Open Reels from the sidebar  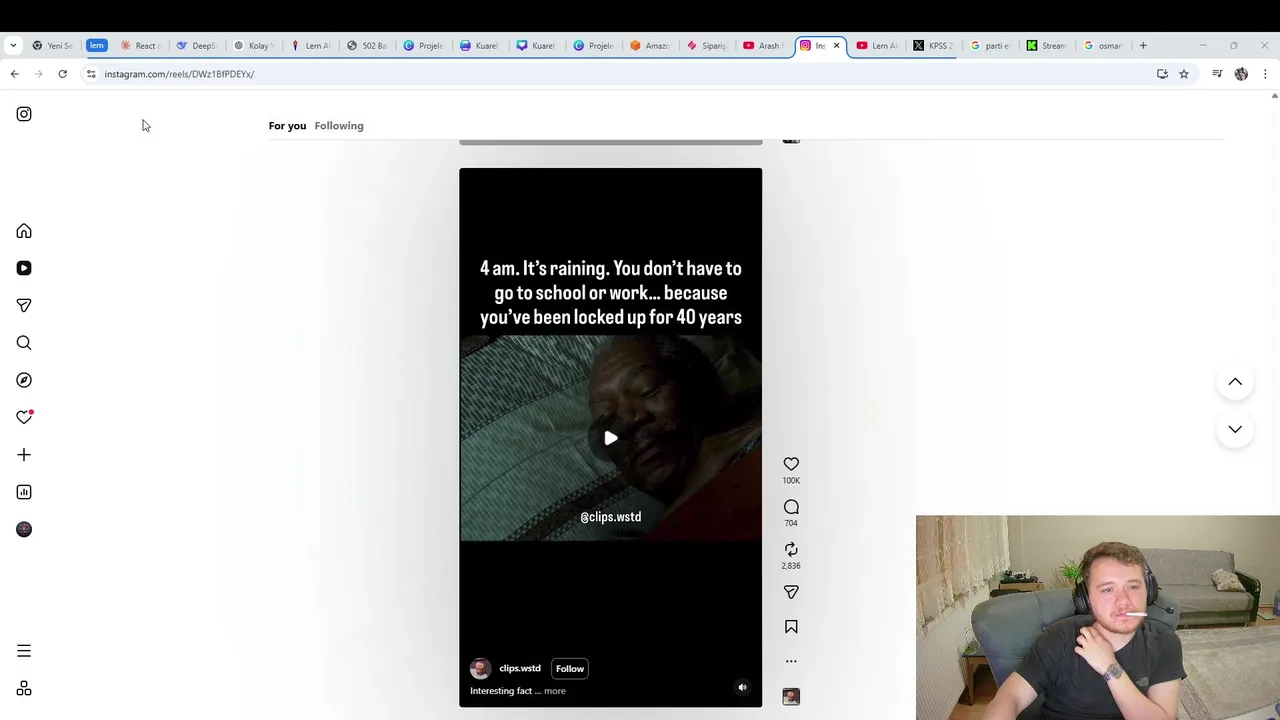pyautogui.click(x=24, y=268)
